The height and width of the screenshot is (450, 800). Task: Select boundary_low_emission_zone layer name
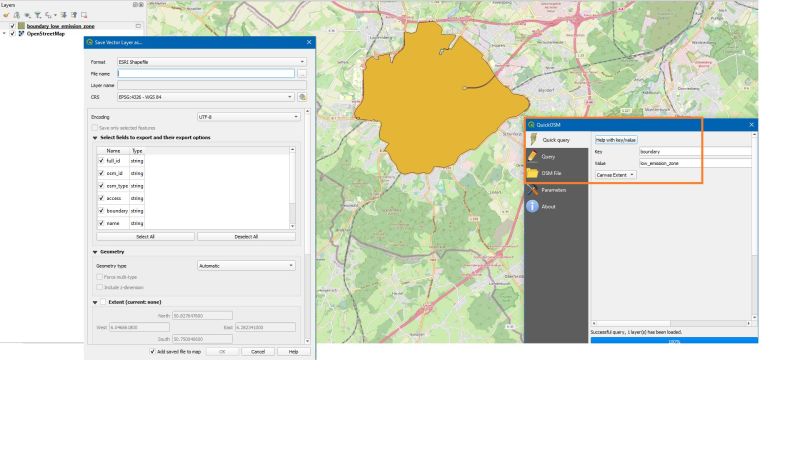click(60, 26)
